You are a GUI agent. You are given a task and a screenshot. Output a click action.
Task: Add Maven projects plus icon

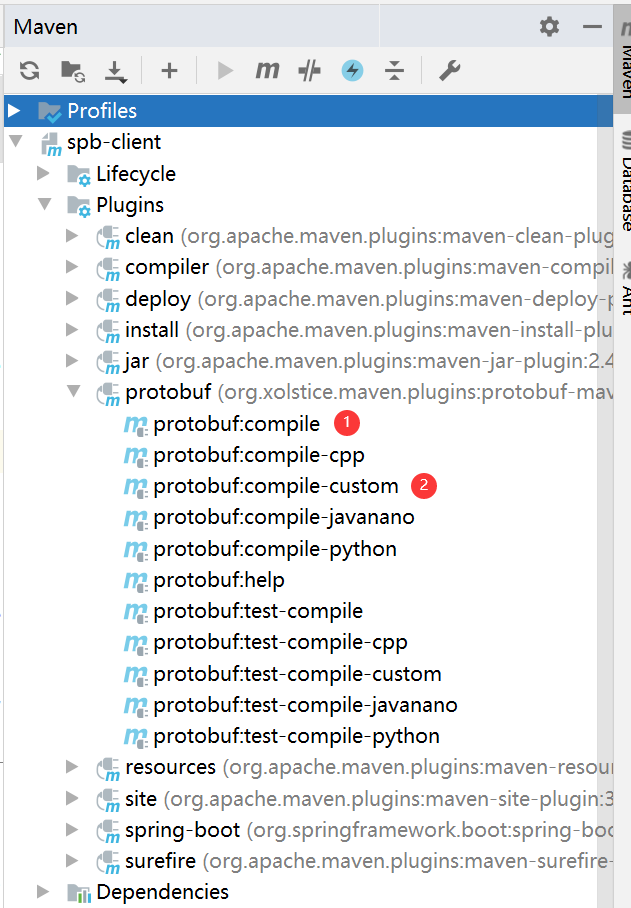[x=169, y=71]
